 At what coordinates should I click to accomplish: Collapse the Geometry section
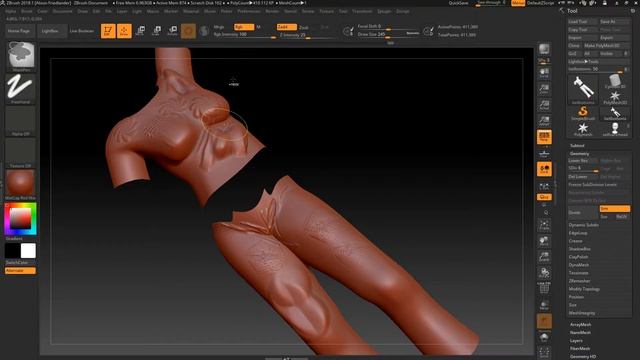(x=579, y=153)
